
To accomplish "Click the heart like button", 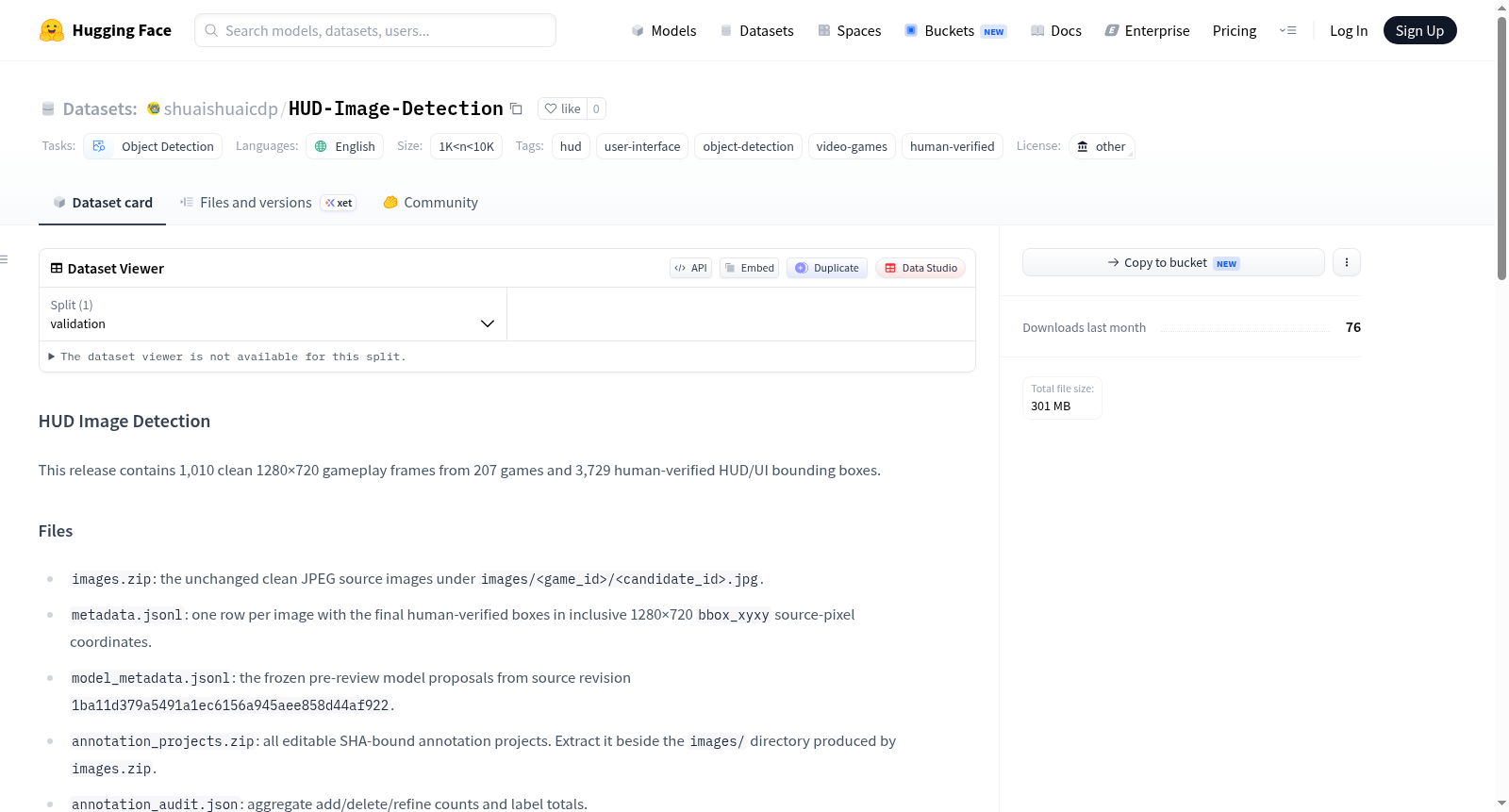I will click(562, 108).
